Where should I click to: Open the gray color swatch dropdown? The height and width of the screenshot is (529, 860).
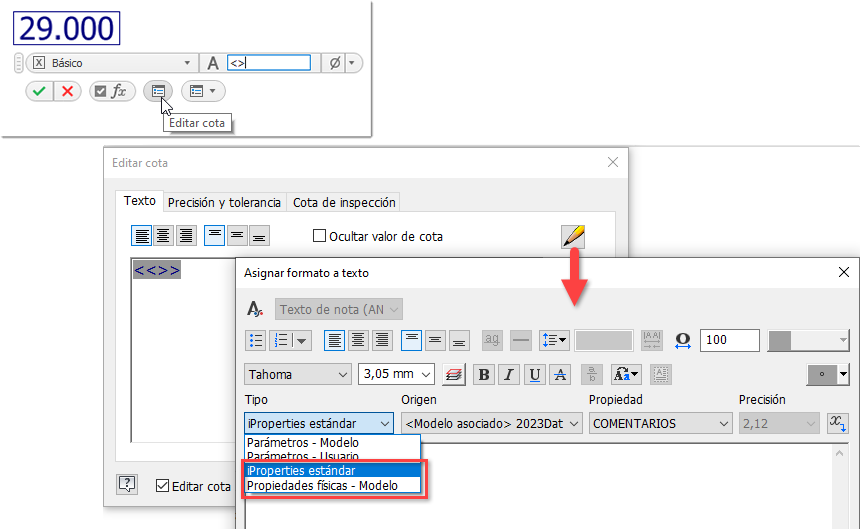(808, 340)
